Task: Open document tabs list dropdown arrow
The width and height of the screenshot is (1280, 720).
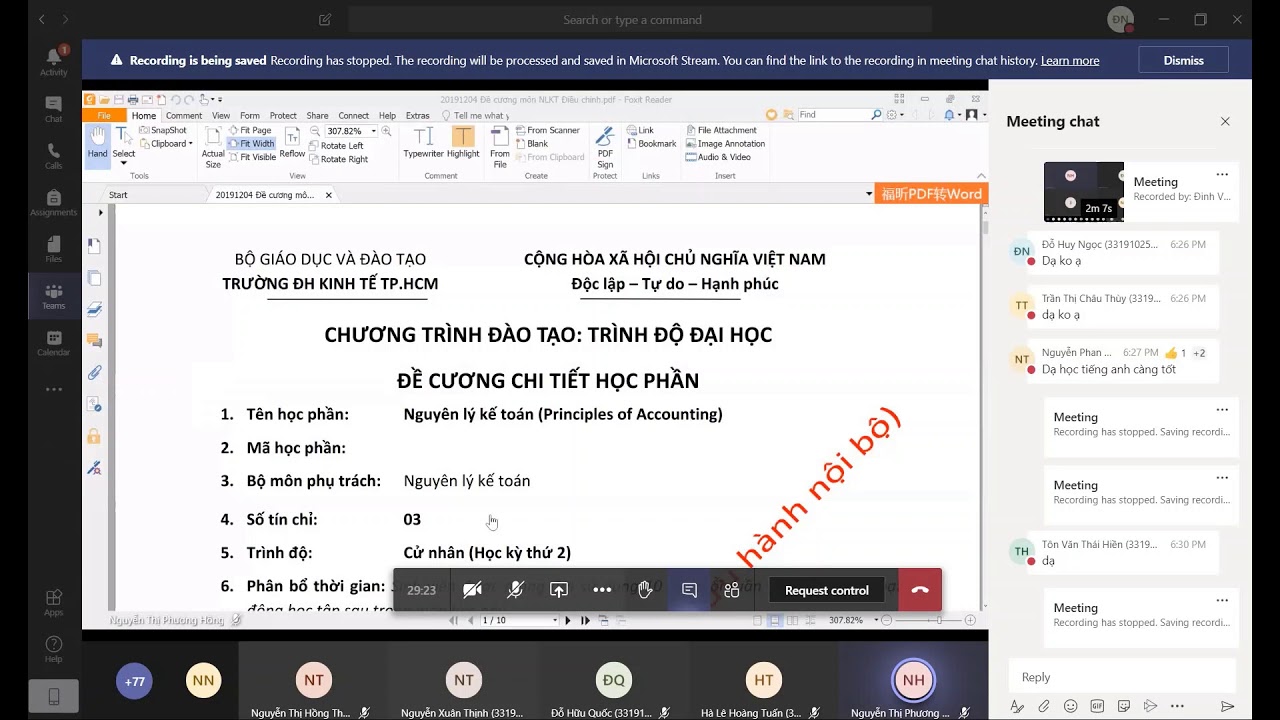Action: [x=869, y=194]
